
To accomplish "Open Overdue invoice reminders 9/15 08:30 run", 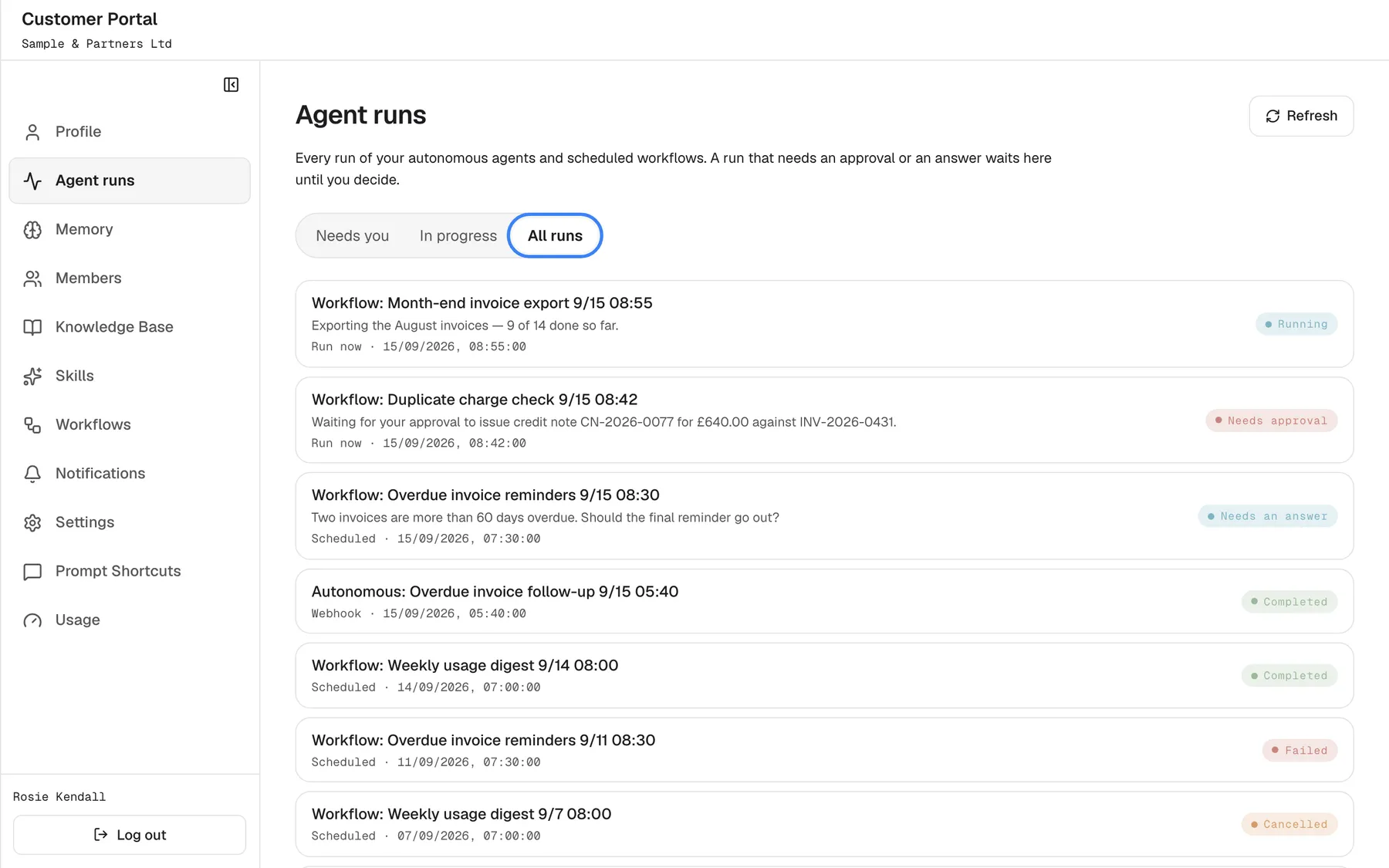I will [x=824, y=516].
